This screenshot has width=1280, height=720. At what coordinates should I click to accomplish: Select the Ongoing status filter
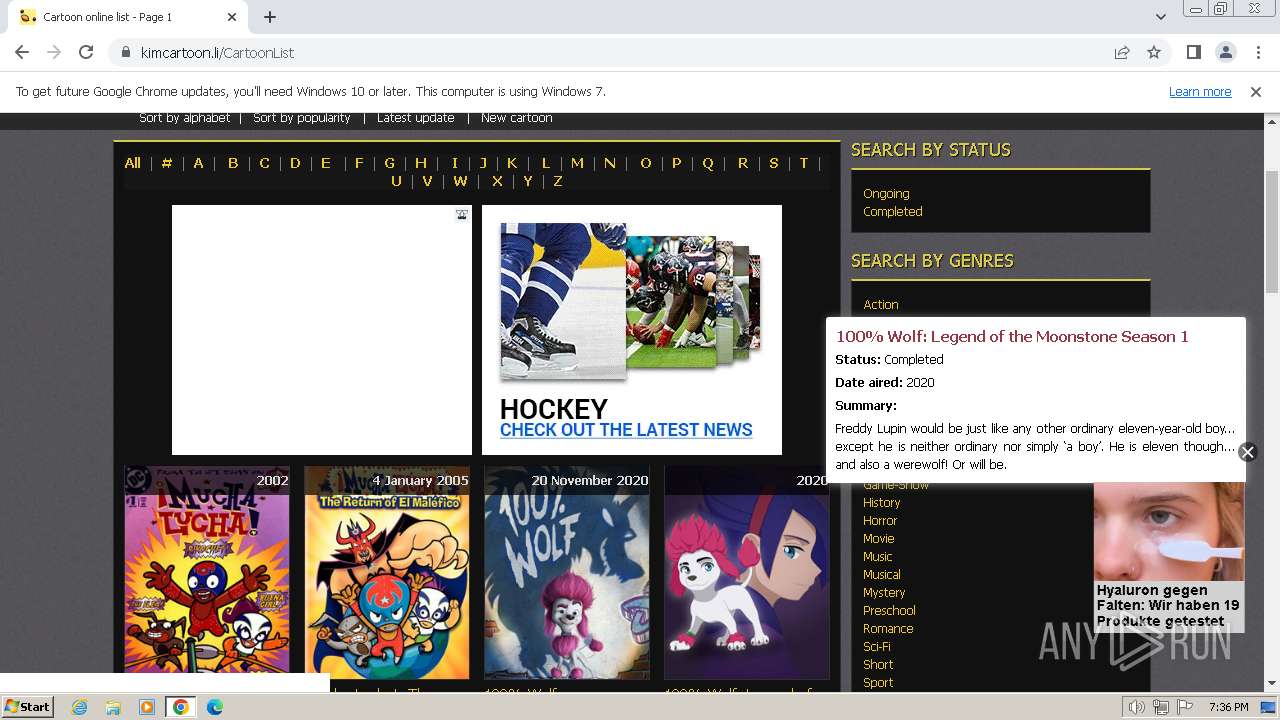[x=886, y=194]
